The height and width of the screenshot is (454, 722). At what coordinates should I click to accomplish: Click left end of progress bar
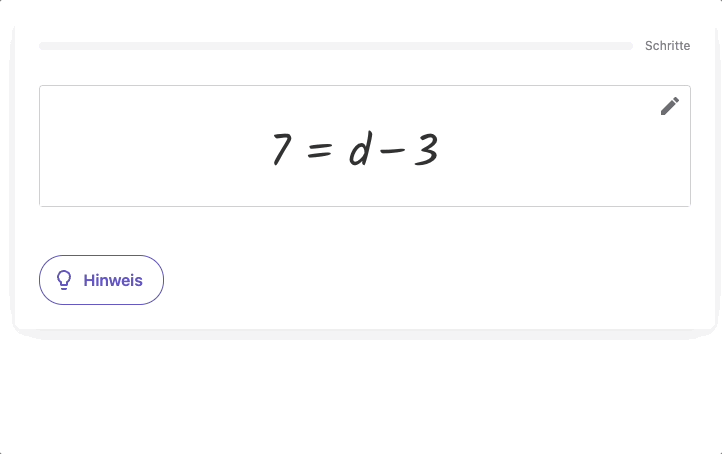click(x=44, y=46)
